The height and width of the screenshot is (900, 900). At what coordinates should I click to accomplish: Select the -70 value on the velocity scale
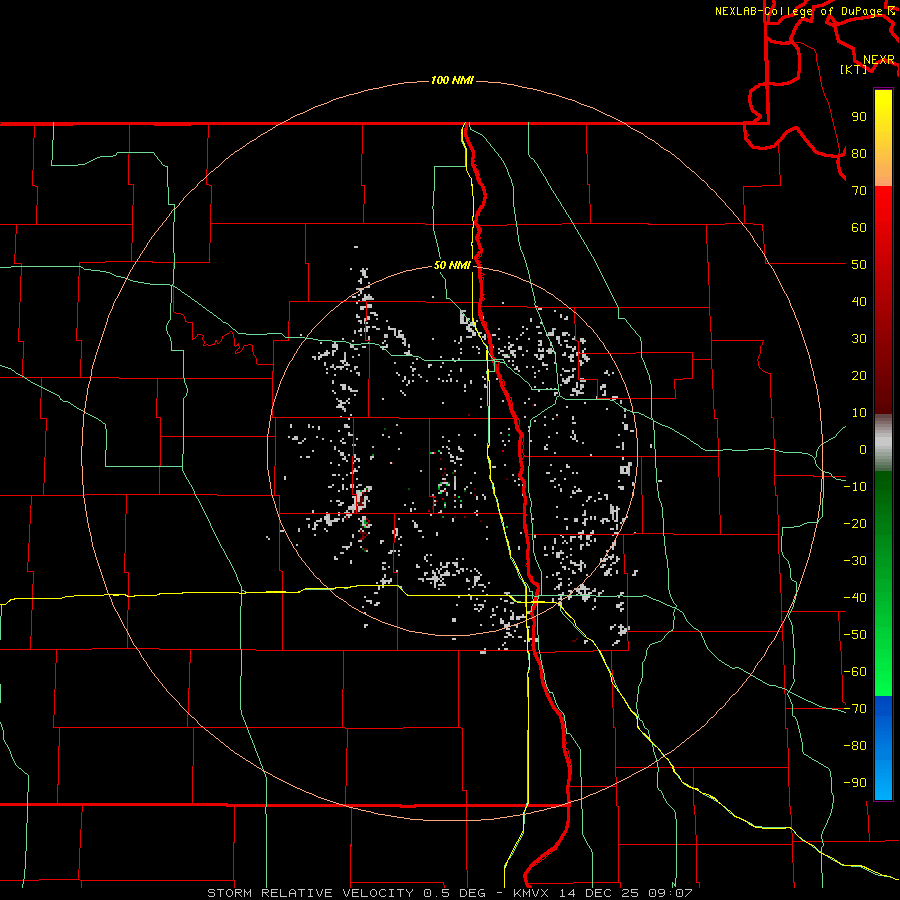coord(855,709)
